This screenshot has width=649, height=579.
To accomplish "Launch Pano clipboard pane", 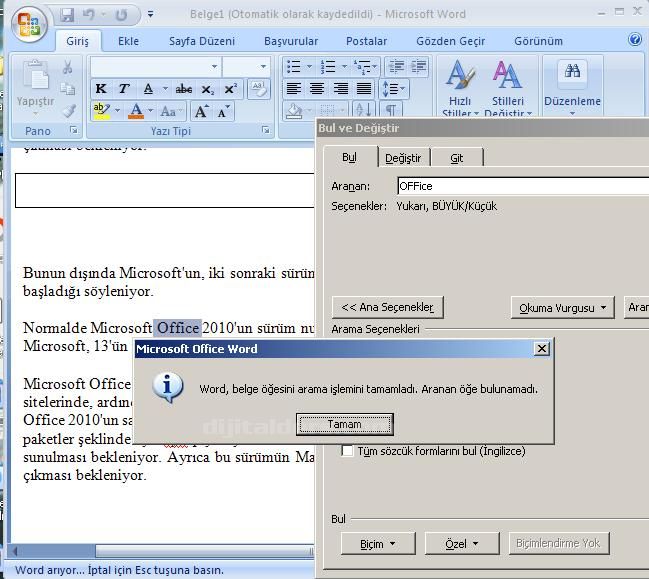I will coord(74,130).
